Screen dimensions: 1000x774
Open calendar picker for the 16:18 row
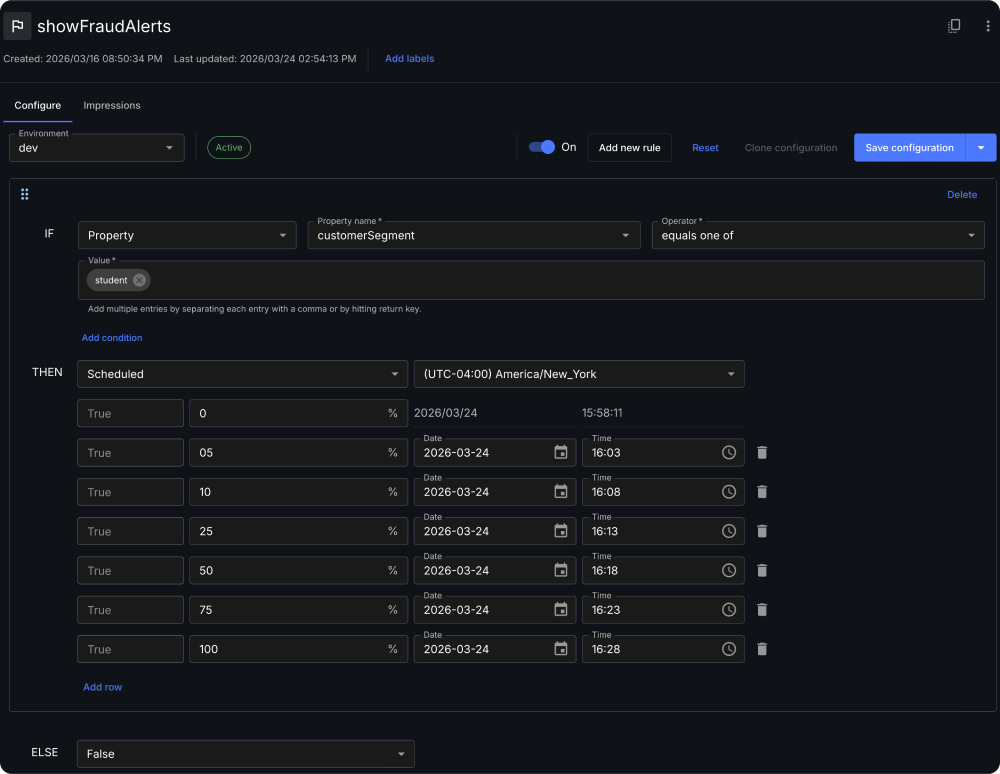(x=561, y=571)
